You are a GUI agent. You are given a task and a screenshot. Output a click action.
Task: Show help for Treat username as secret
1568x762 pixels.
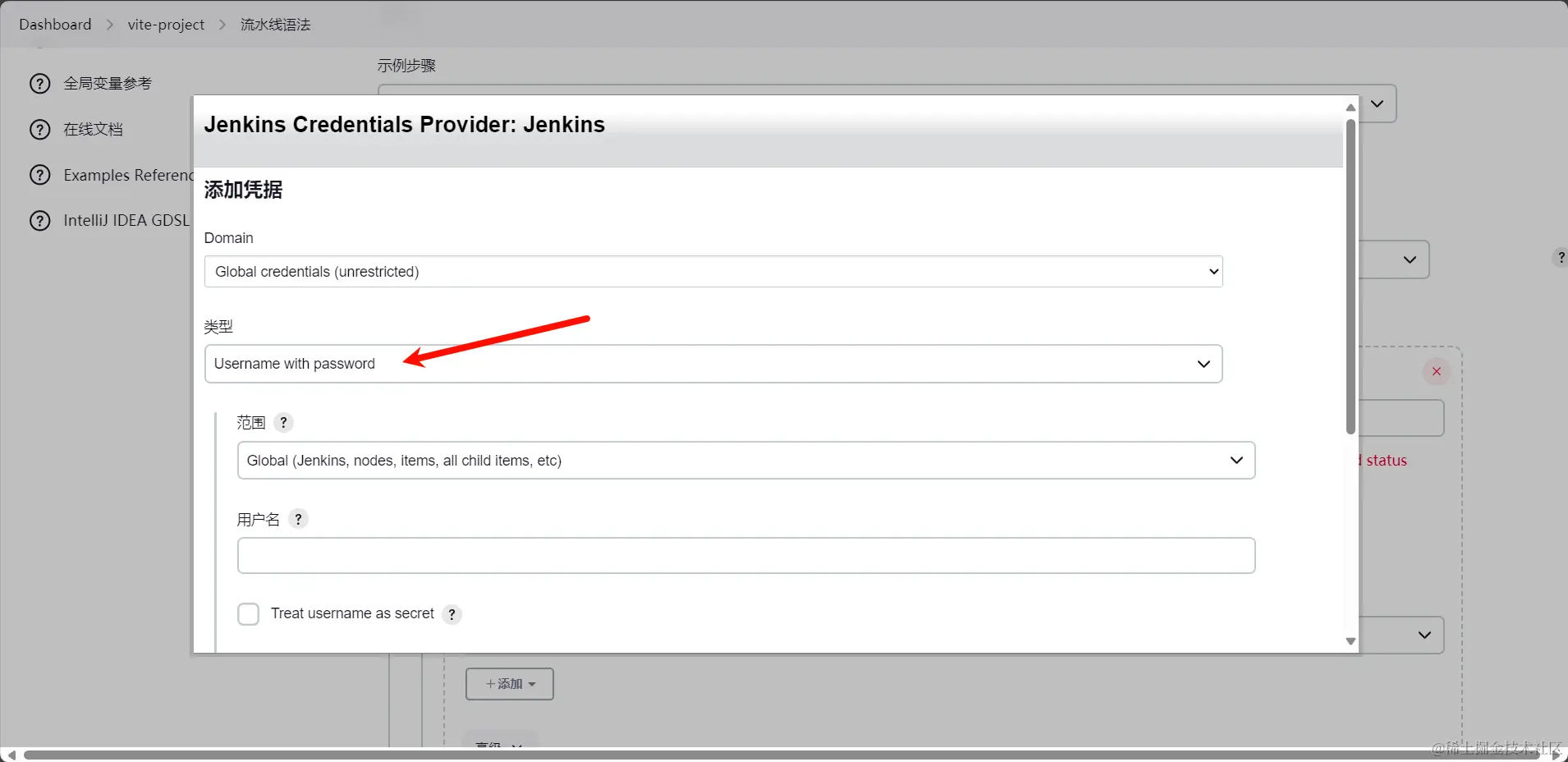click(x=452, y=614)
